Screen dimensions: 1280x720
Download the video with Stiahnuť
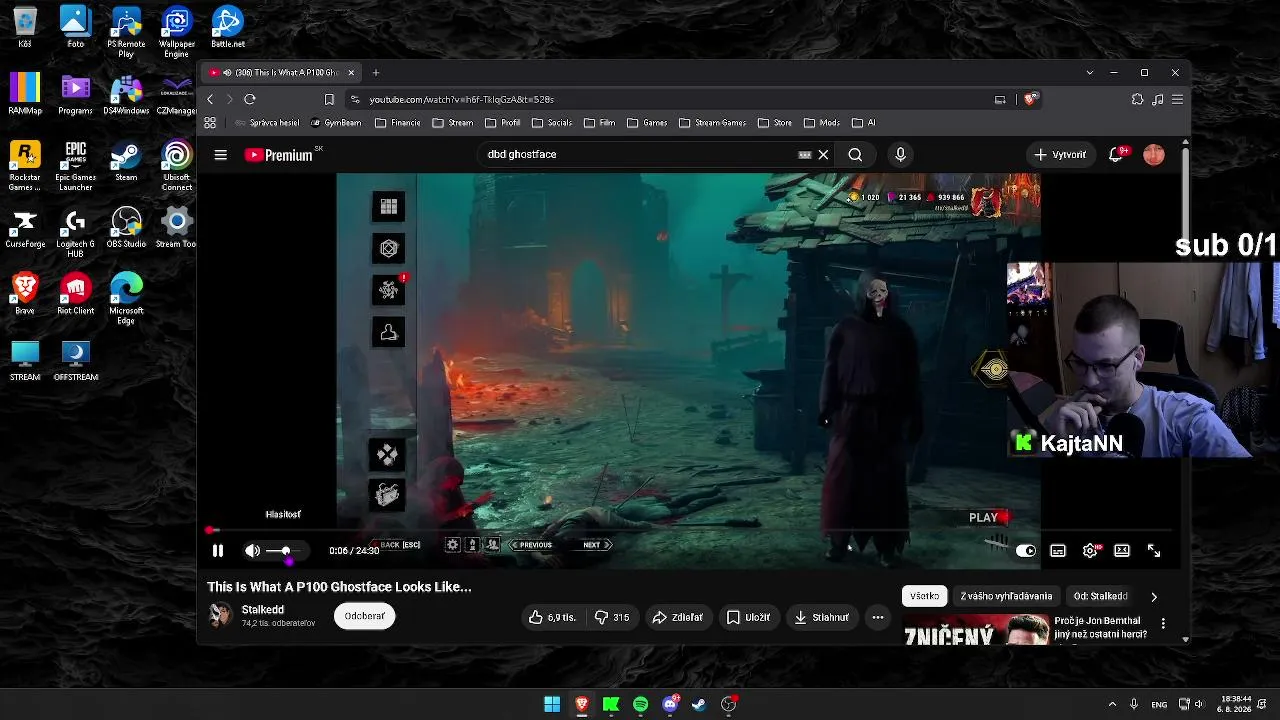click(x=822, y=617)
